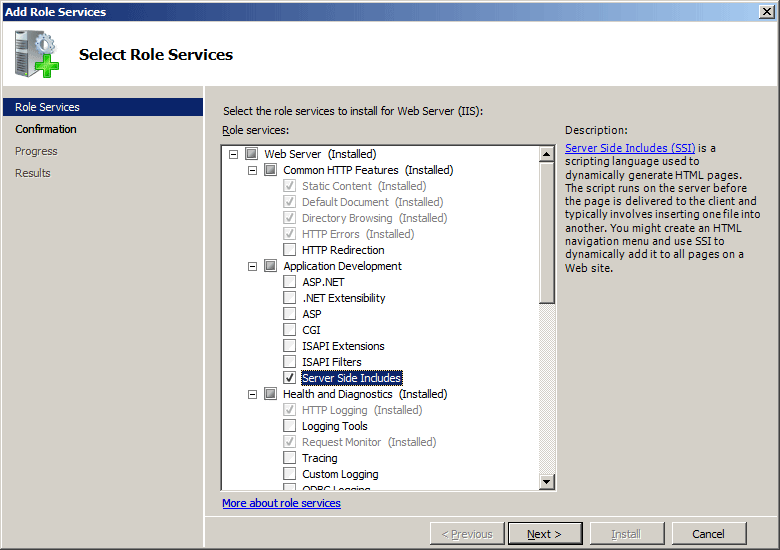Click the Next button
780x550 pixels.
point(545,534)
